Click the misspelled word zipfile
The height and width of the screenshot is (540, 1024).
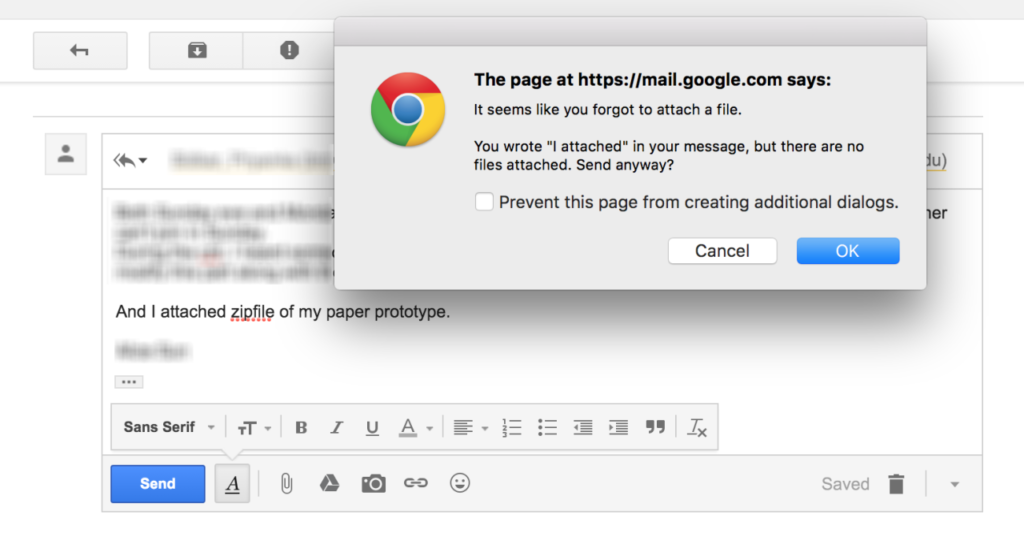(252, 312)
